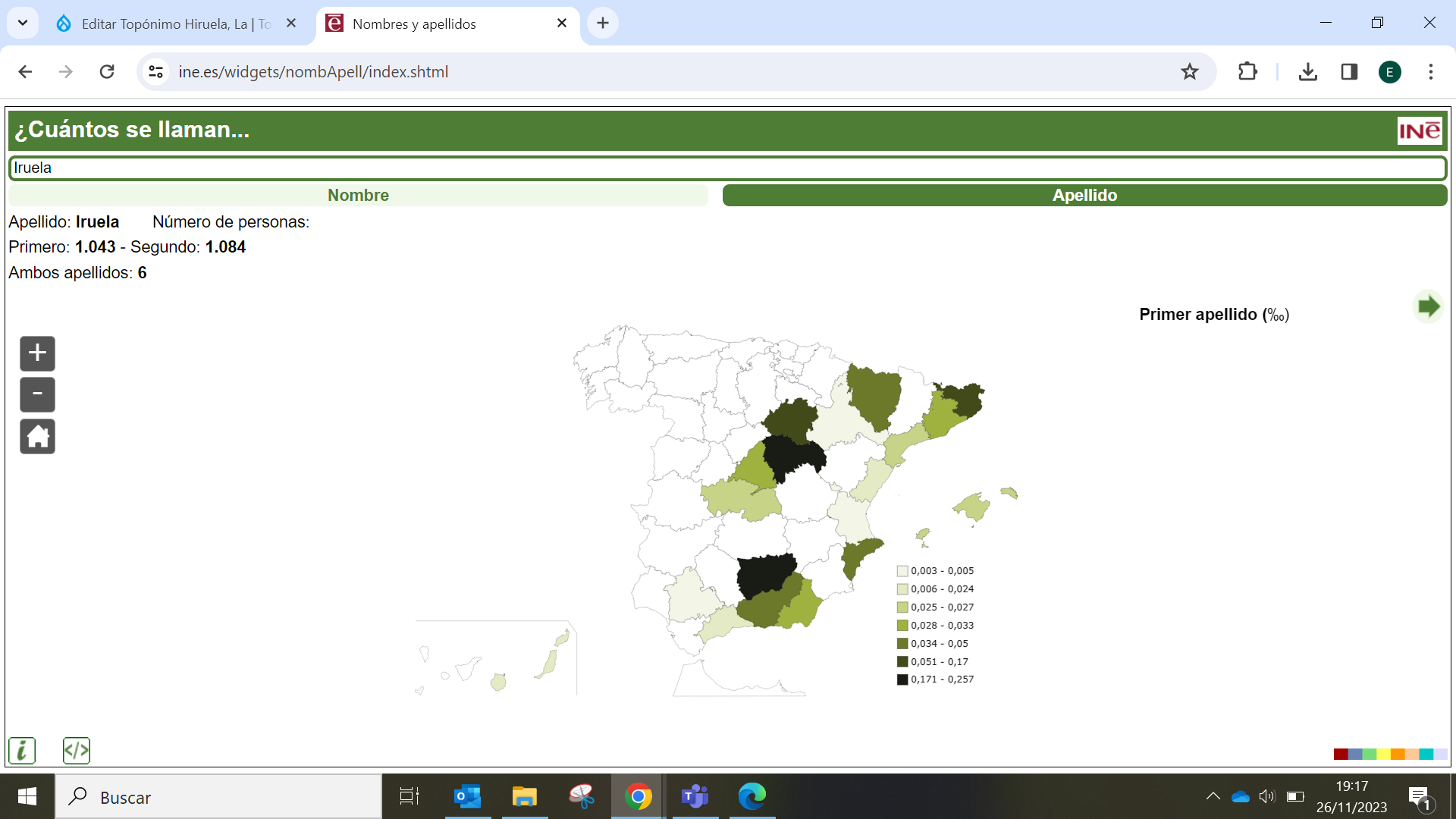This screenshot has width=1456, height=819.
Task: Click the INE logo
Action: 1419,130
